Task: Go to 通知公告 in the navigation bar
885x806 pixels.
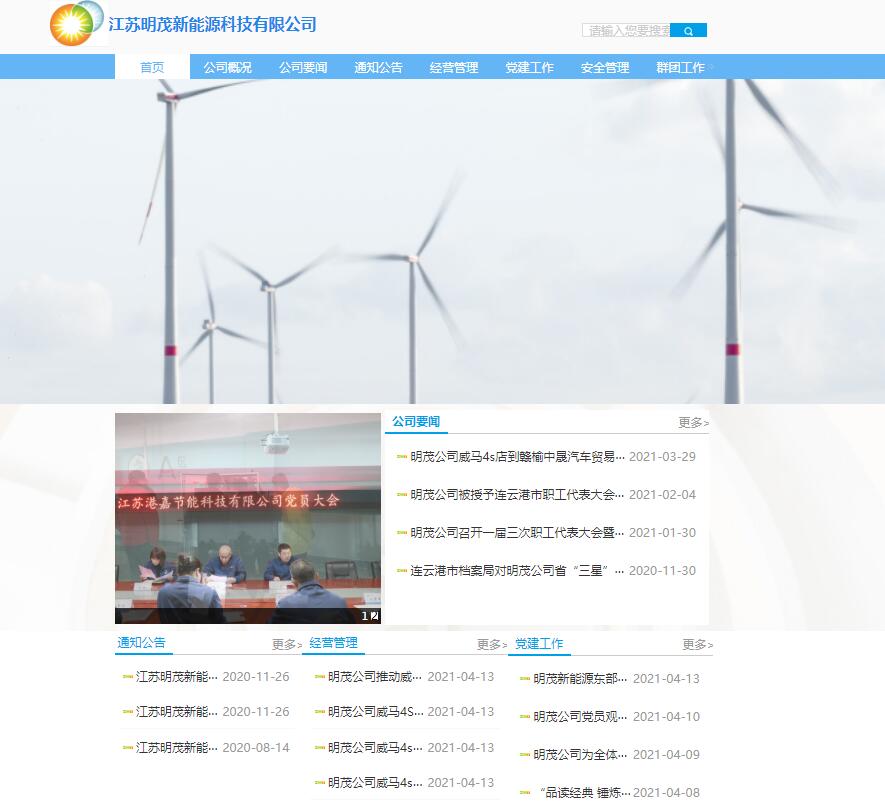Action: [378, 67]
